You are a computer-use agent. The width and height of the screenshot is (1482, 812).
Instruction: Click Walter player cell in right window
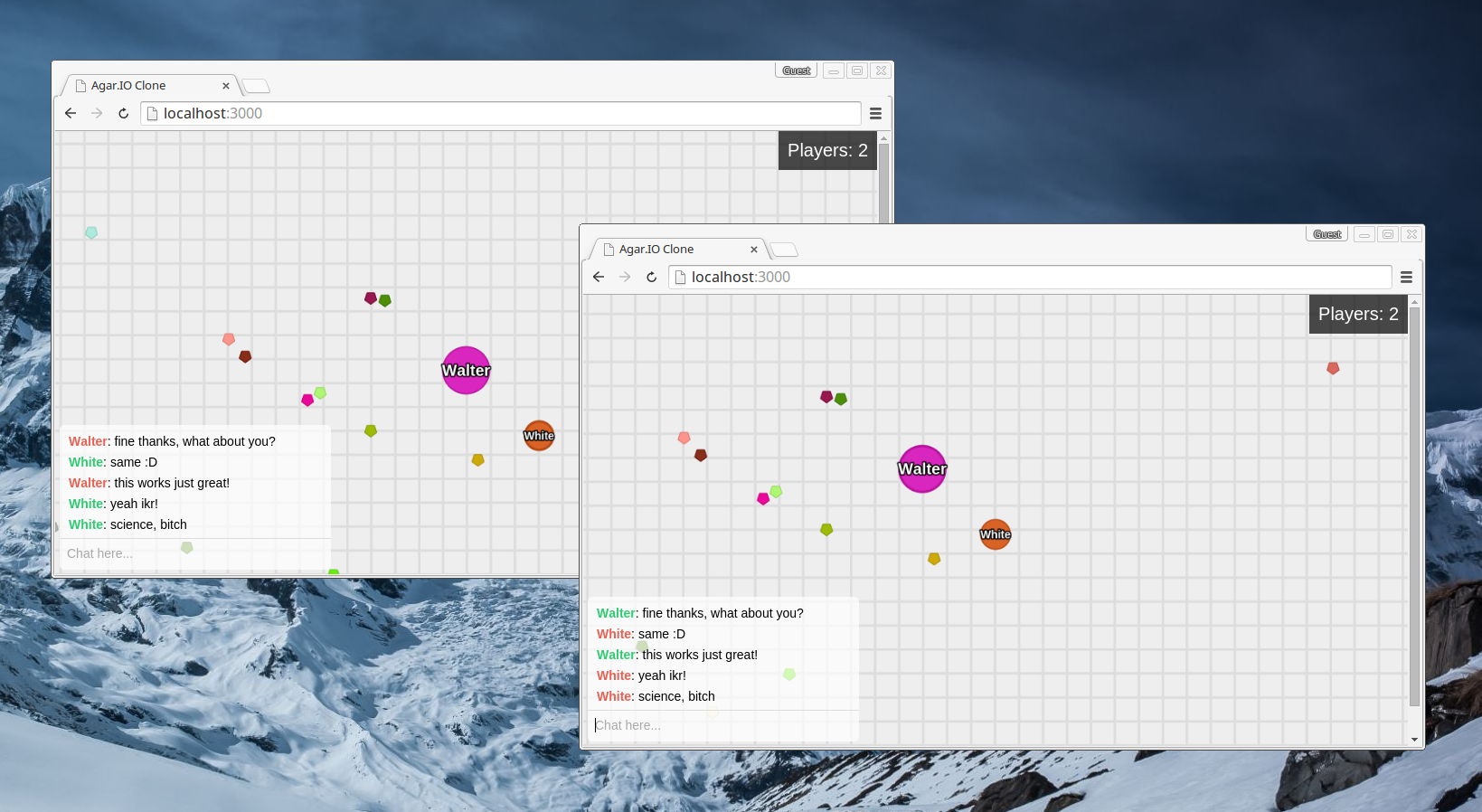click(922, 469)
